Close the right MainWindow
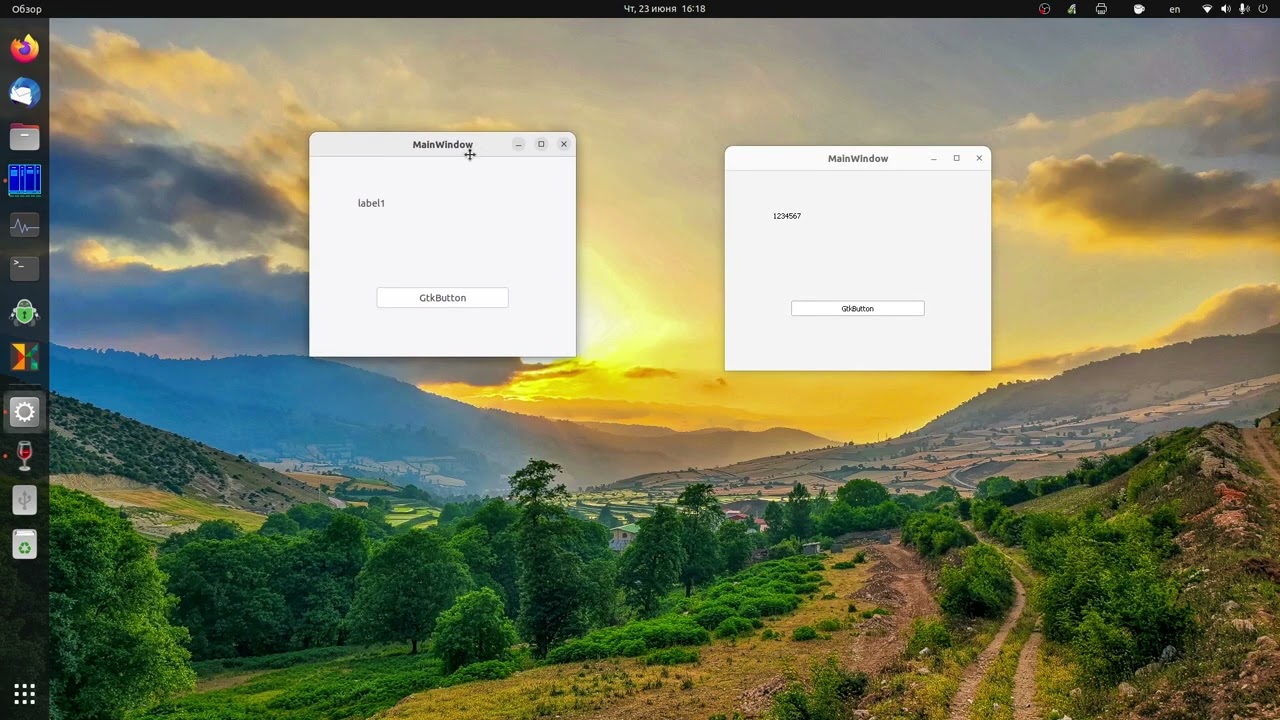 click(979, 158)
